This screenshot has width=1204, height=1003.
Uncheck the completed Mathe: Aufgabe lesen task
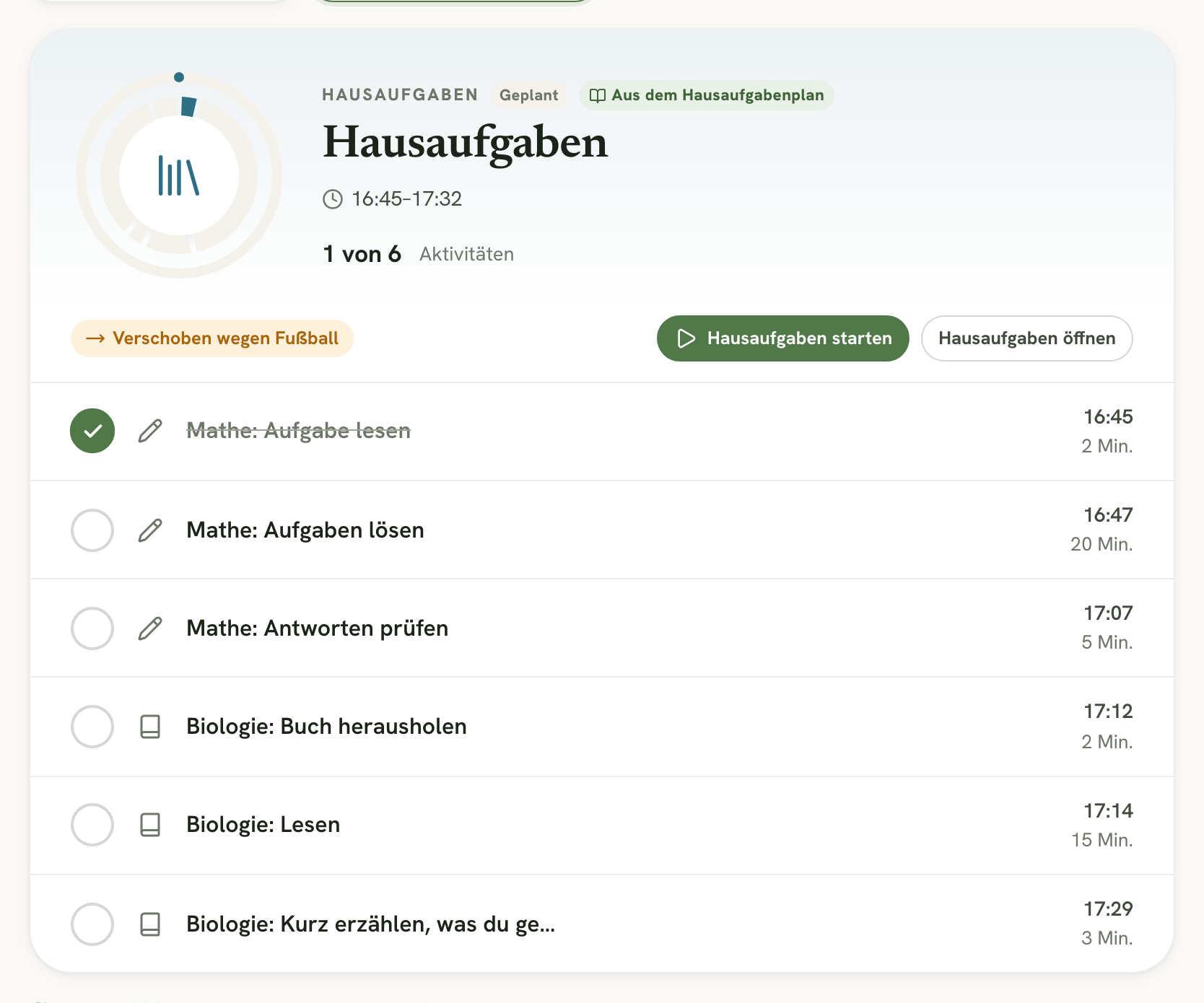click(x=92, y=431)
